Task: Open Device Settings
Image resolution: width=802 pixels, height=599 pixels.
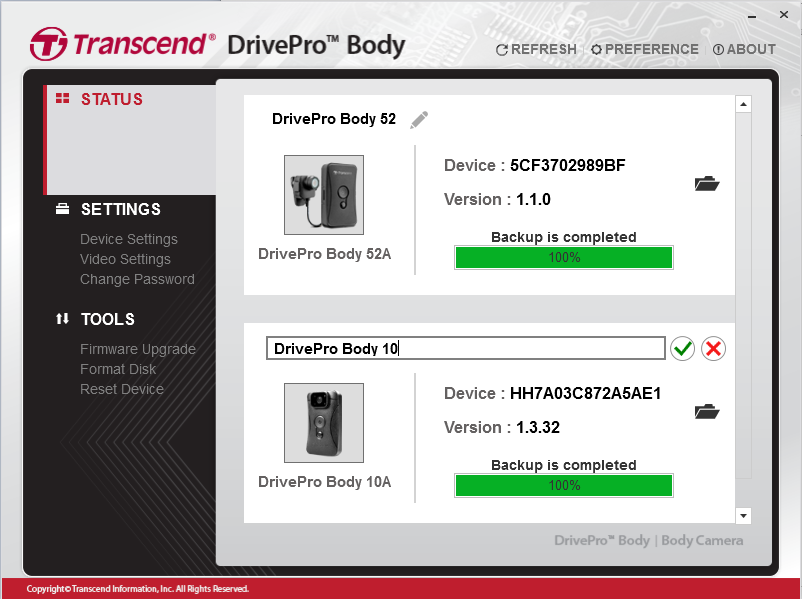Action: [129, 239]
